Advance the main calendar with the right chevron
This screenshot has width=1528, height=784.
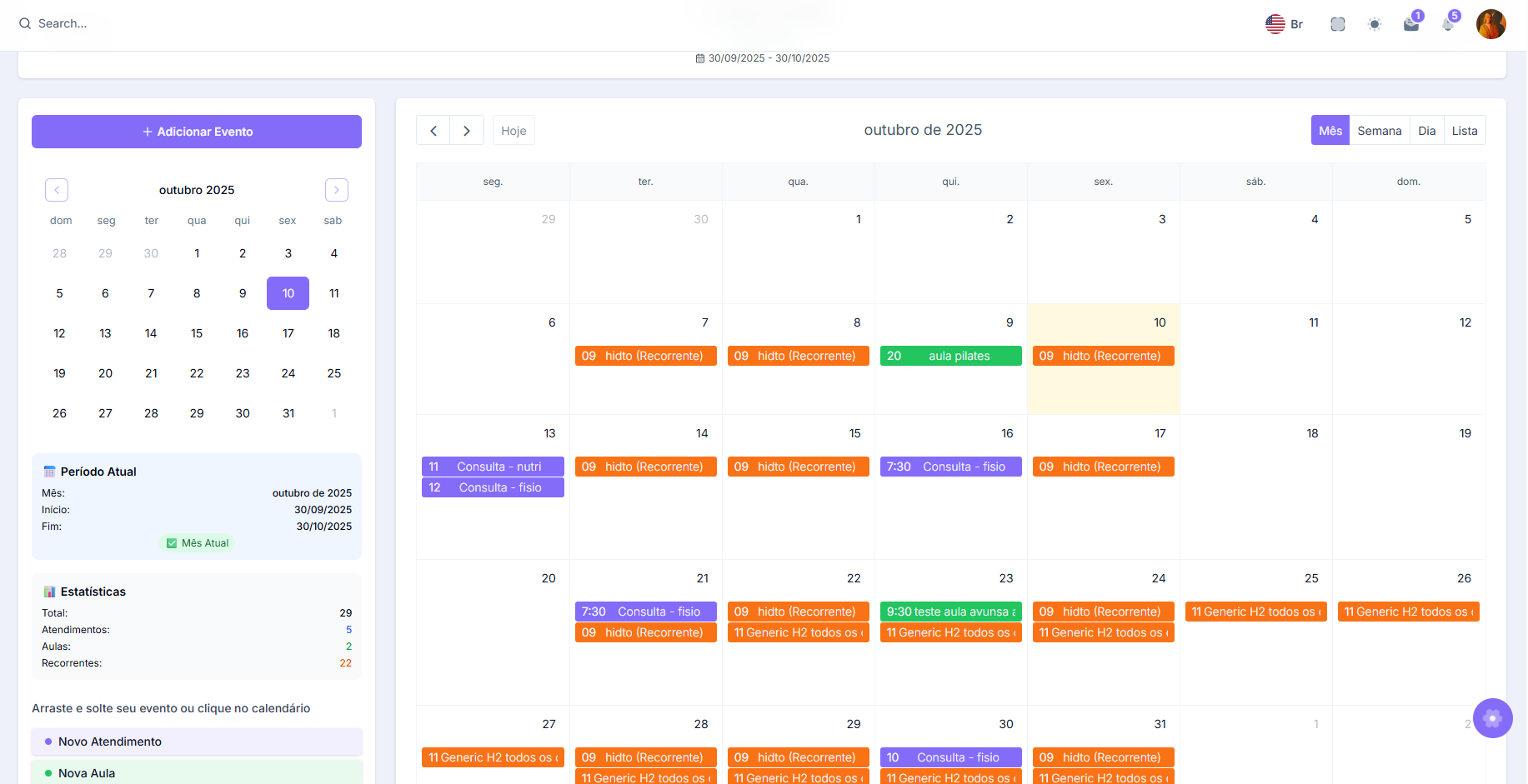pos(466,130)
